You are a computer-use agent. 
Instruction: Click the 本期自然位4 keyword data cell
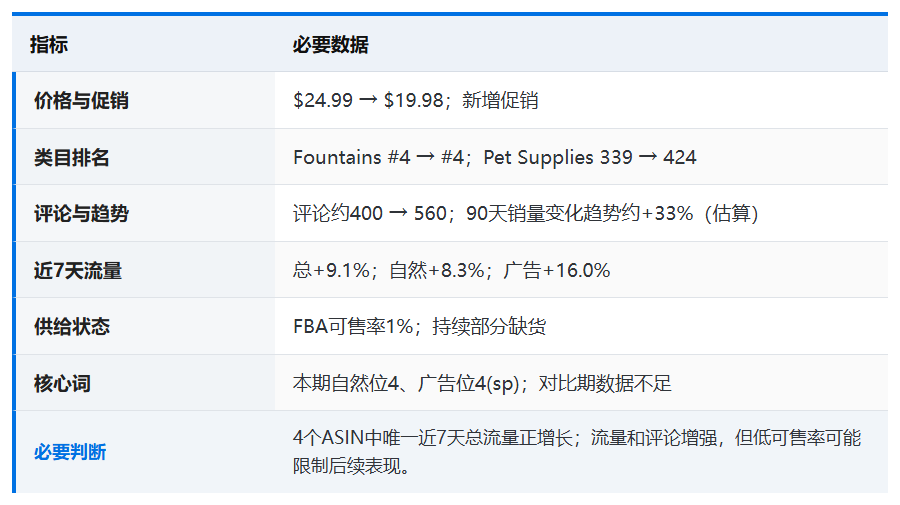(x=580, y=383)
